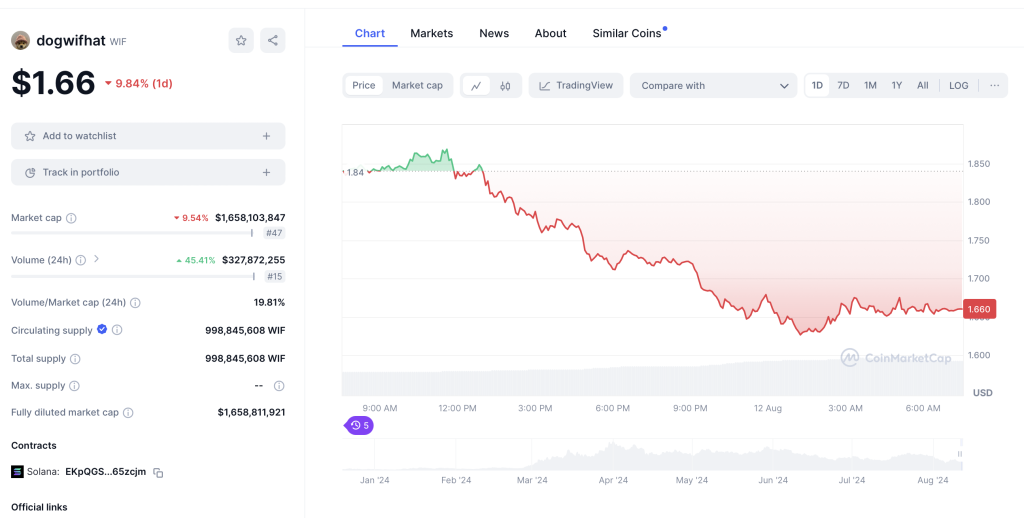Viewport: 1024px width, 518px height.
Task: Select the 1D time range
Action: (x=817, y=86)
